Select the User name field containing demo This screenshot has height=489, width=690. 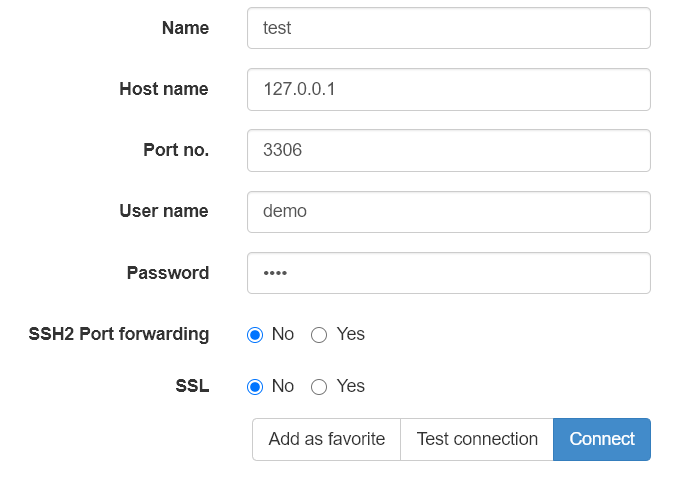tap(448, 211)
